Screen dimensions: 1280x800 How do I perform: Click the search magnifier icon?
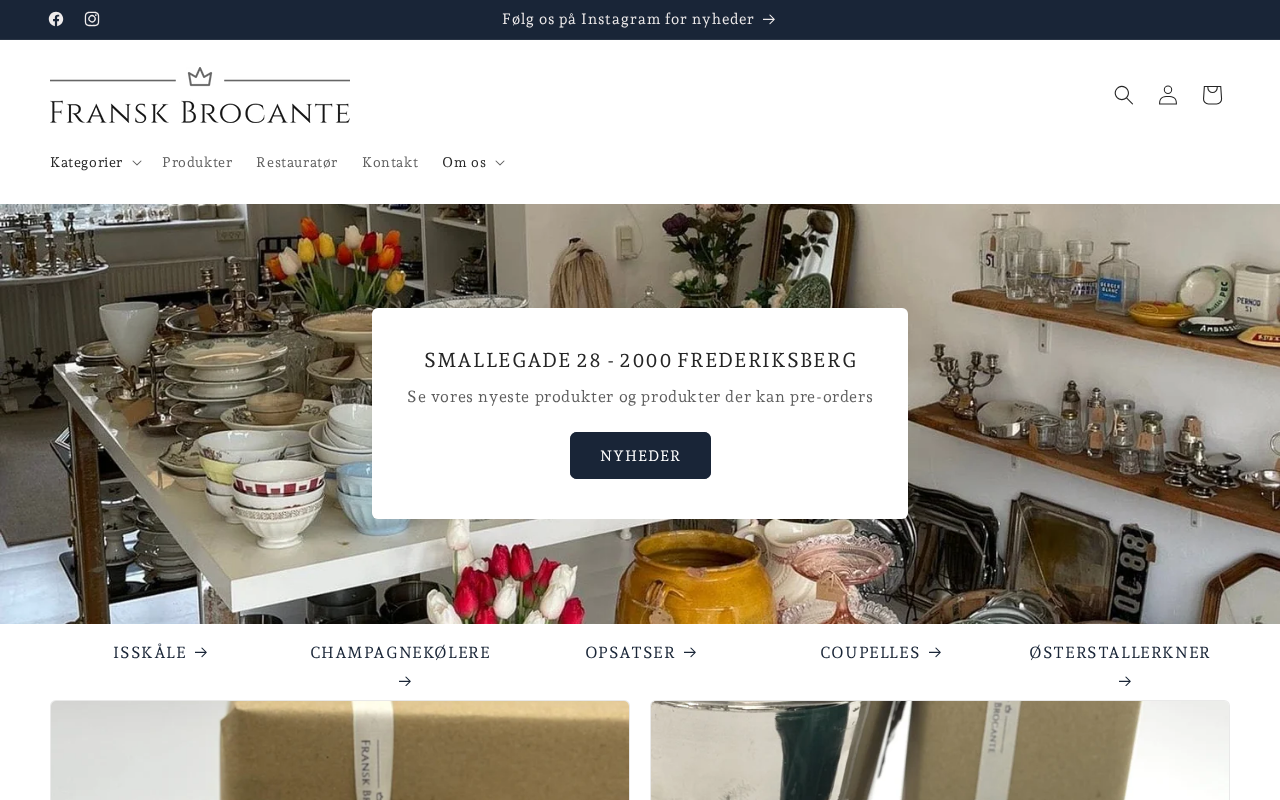tap(1124, 95)
